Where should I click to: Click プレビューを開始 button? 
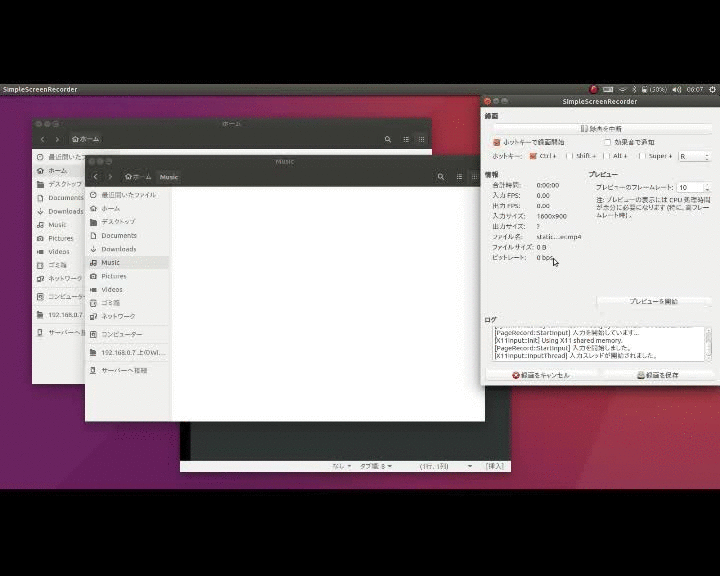[653, 301]
